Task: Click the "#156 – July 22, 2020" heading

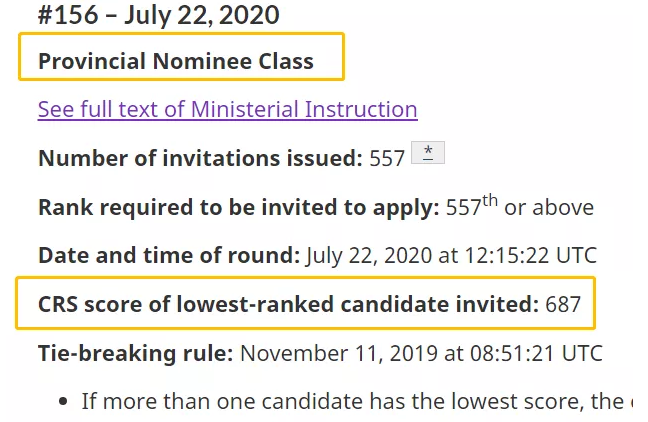Action: click(x=160, y=15)
